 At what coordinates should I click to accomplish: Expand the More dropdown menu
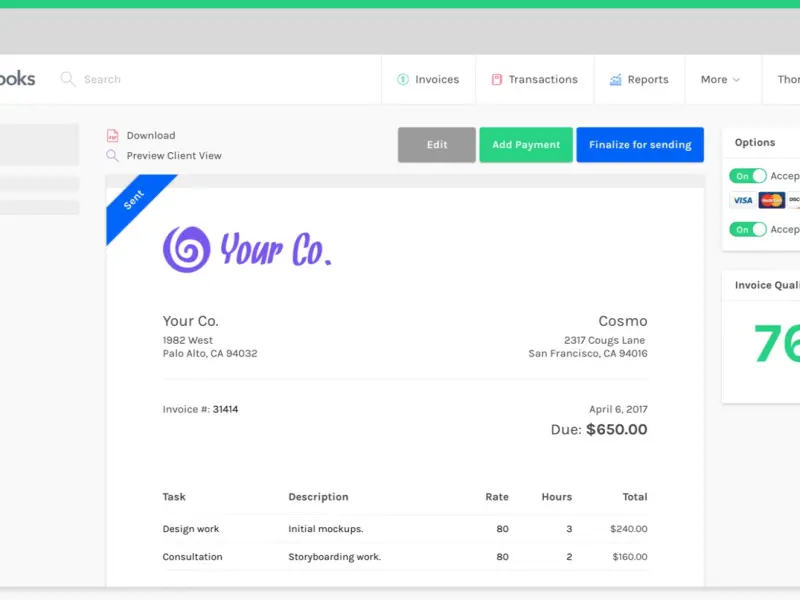pyautogui.click(x=720, y=80)
